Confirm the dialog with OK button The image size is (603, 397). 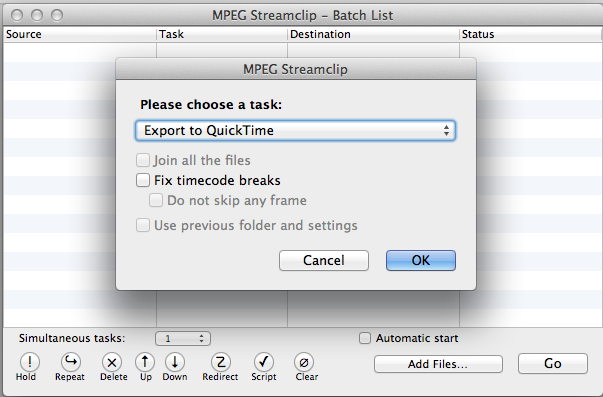(x=421, y=260)
